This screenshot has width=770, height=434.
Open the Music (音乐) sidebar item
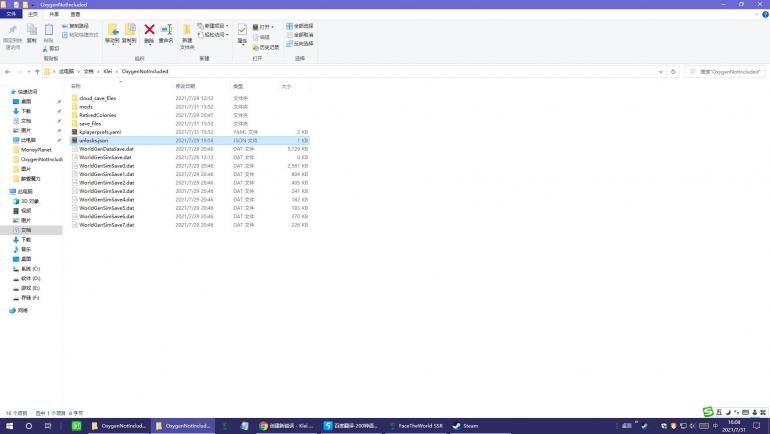pos(26,249)
